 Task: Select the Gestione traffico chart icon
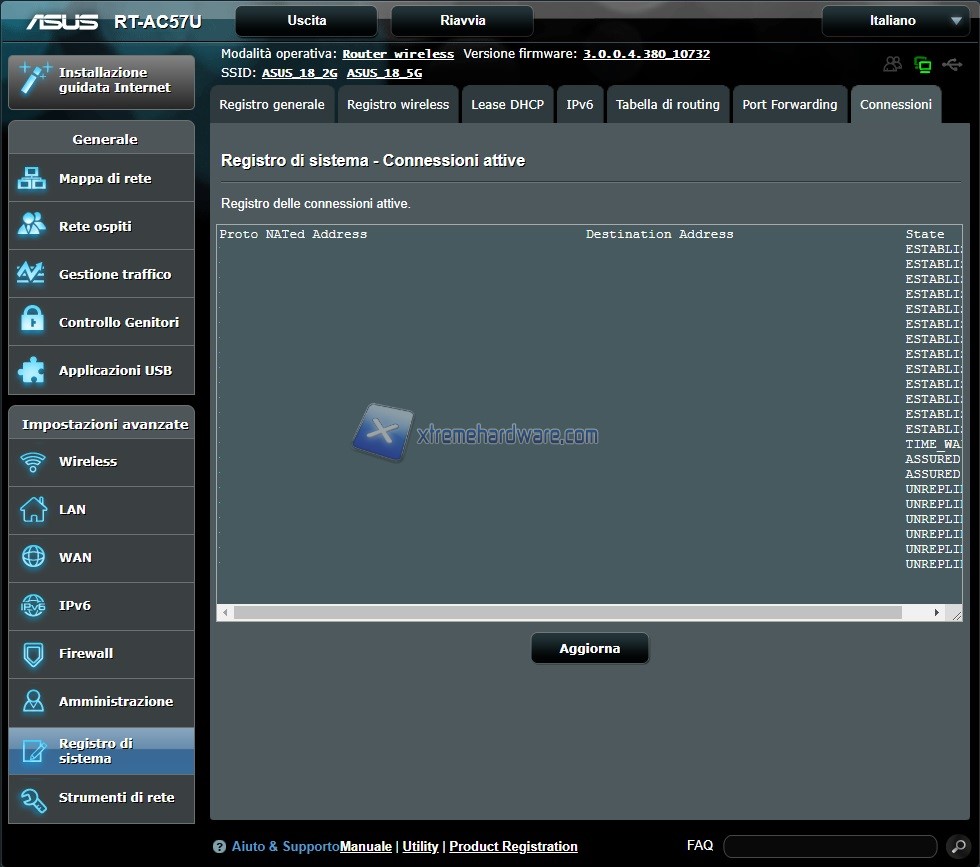pyautogui.click(x=32, y=274)
